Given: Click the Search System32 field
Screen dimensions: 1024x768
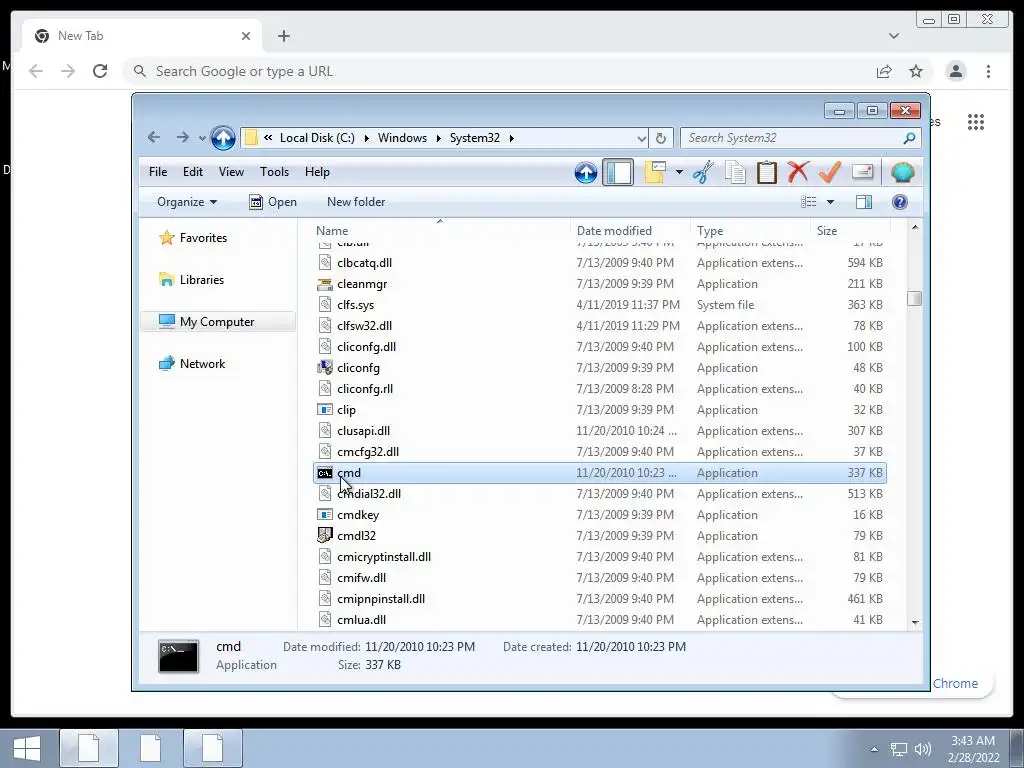Looking at the screenshot, I should tap(801, 138).
